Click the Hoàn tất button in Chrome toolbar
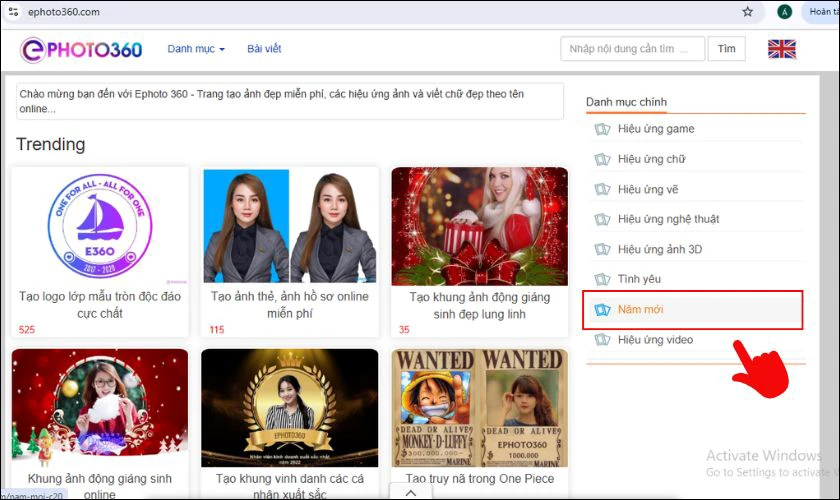The image size is (840, 500). [821, 12]
